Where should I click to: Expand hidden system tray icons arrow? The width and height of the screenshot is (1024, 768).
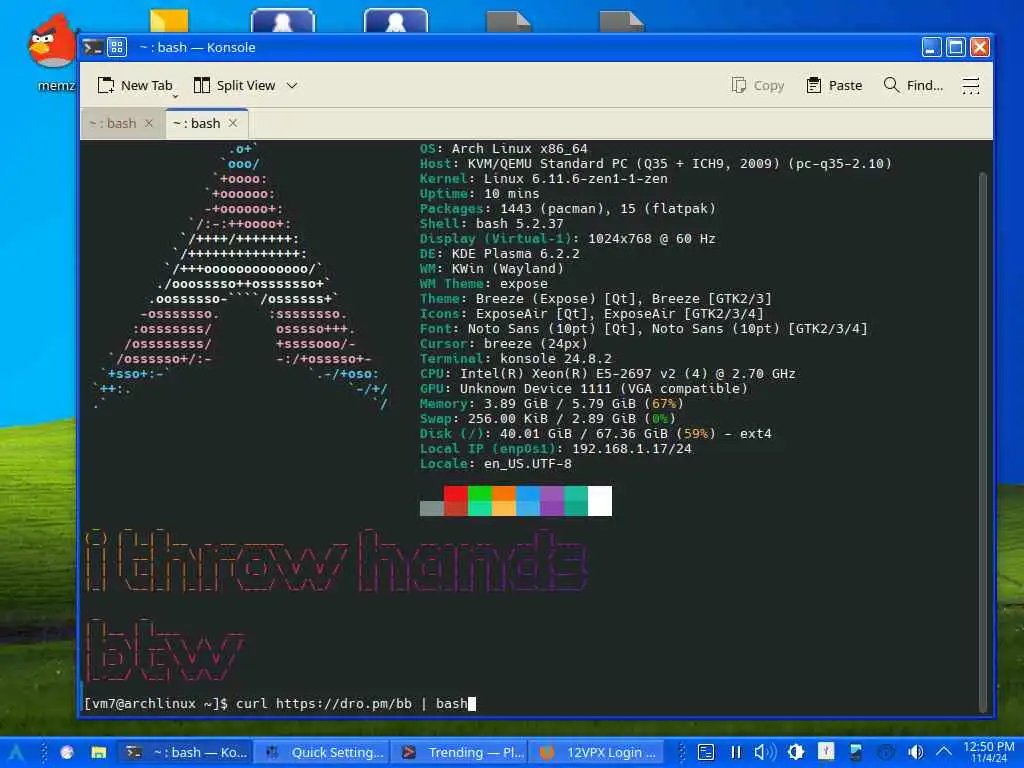[x=944, y=752]
